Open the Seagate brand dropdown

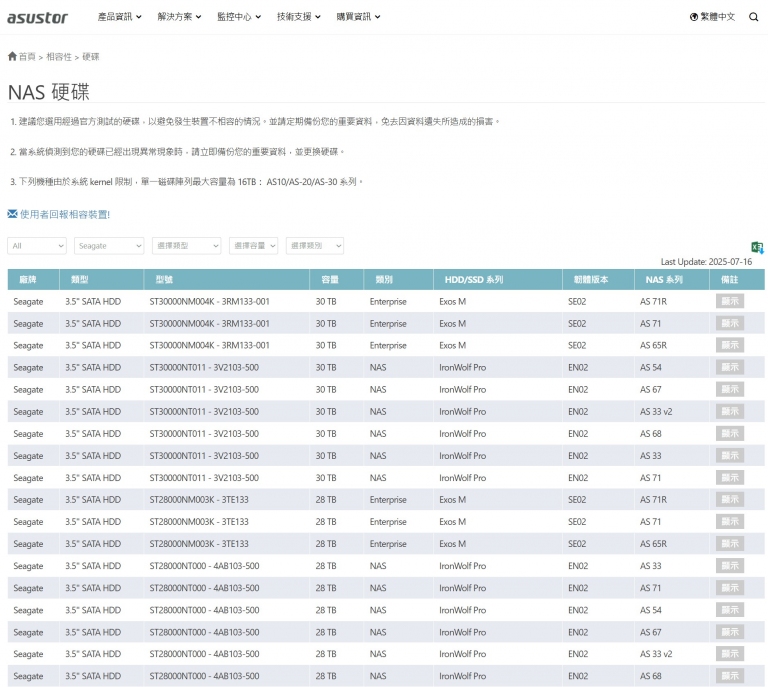tap(109, 246)
